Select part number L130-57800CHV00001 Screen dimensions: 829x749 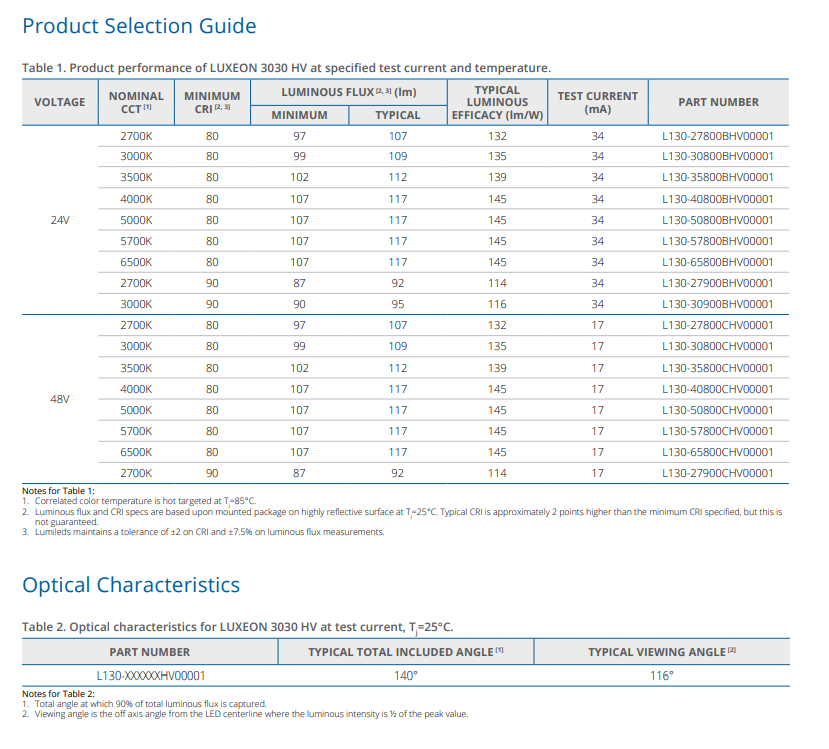coord(717,431)
